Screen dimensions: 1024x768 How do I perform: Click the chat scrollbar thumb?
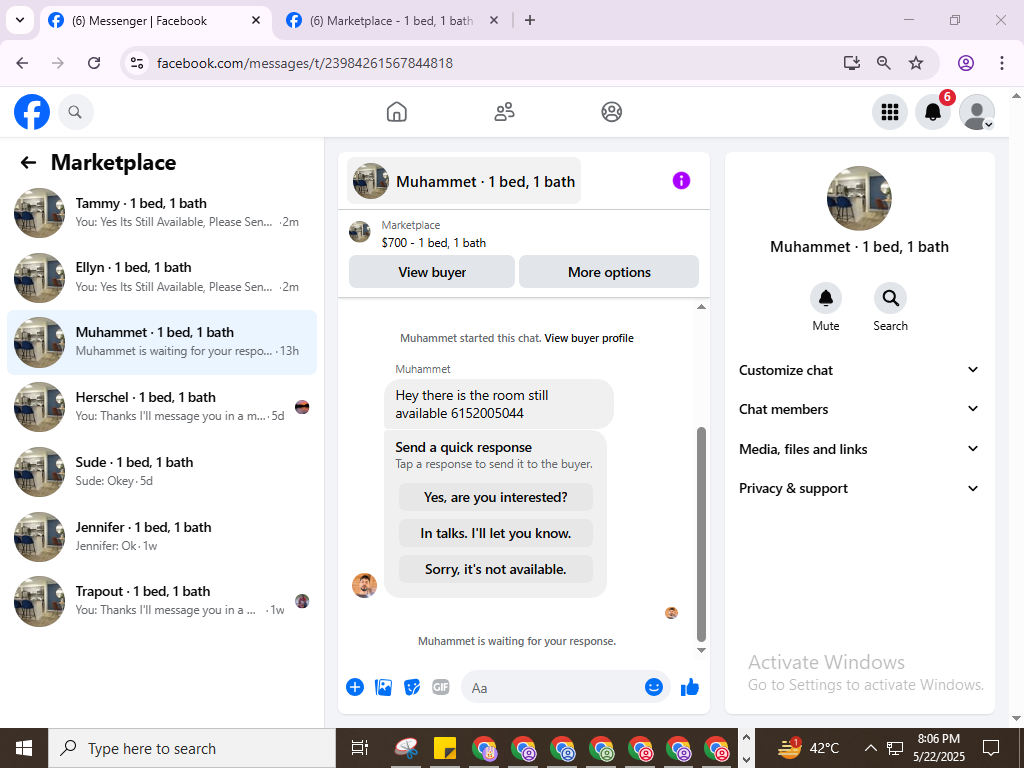pos(701,534)
